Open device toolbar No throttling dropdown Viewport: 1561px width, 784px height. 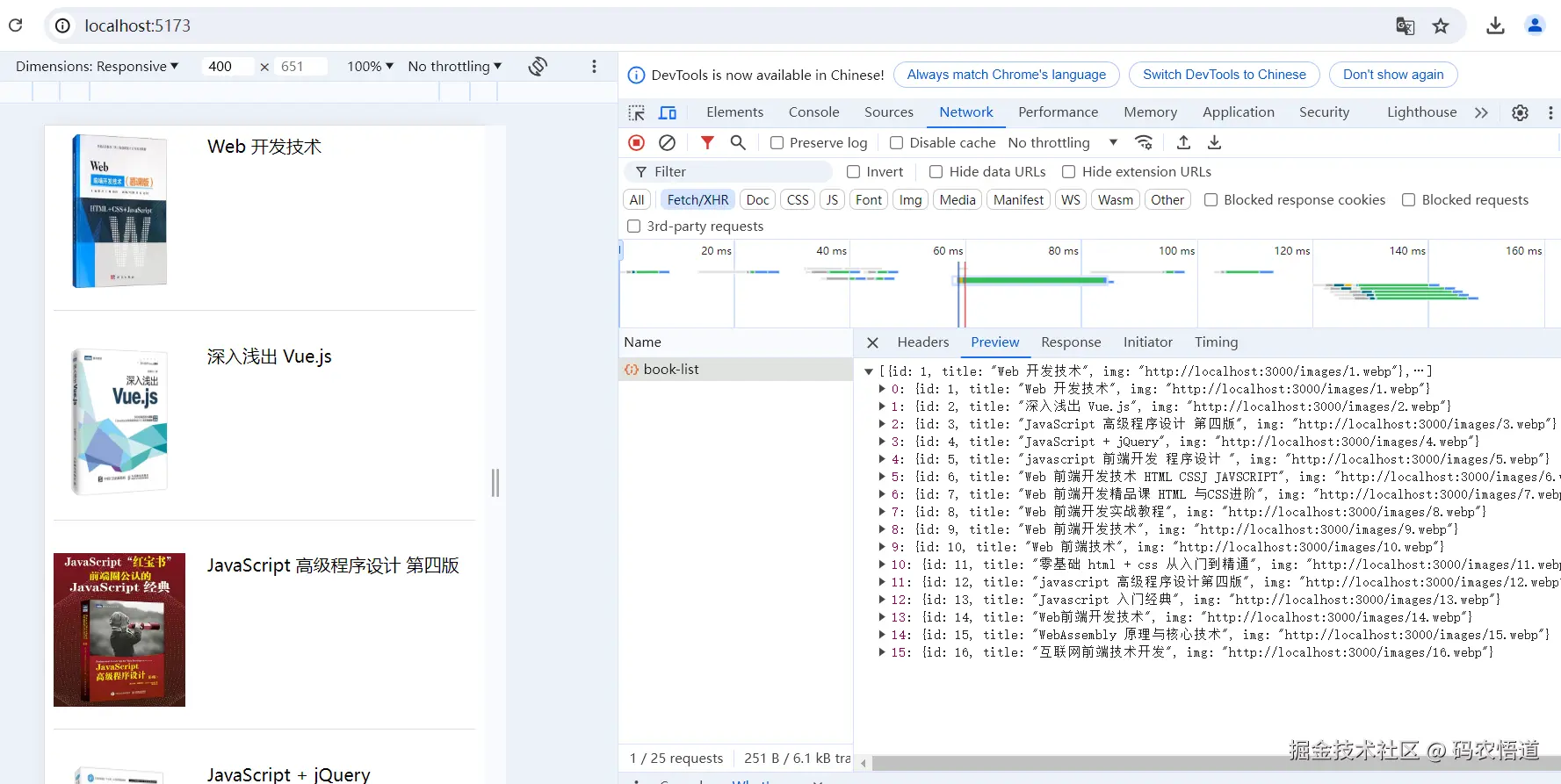point(455,66)
